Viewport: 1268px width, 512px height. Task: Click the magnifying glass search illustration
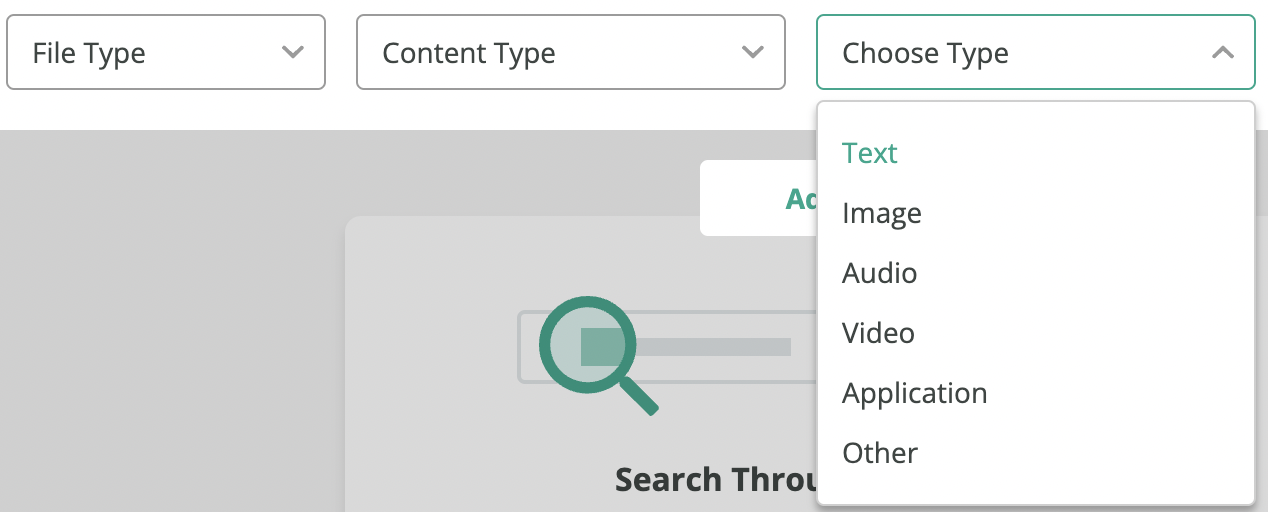tap(599, 355)
